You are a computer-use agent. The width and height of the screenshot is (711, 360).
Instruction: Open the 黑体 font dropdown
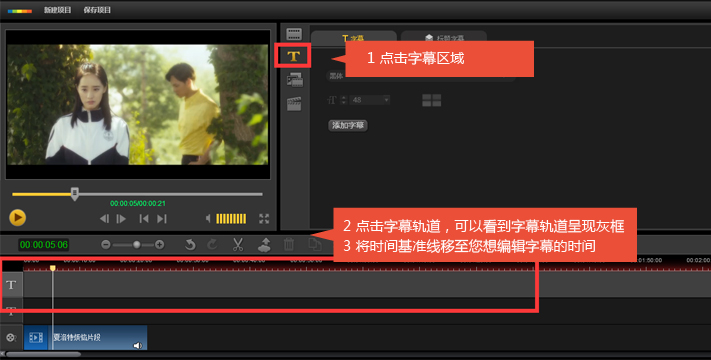pyautogui.click(x=421, y=76)
